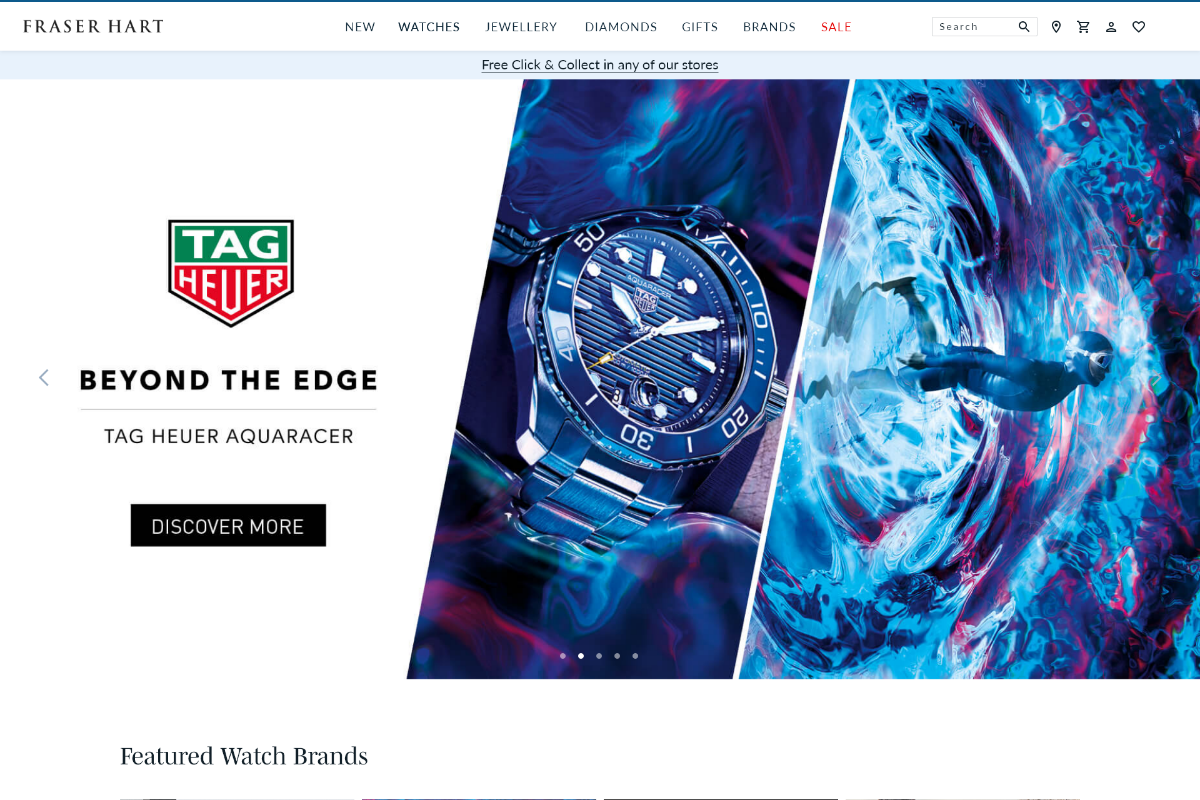
Task: Expand the Watches menu
Action: (x=429, y=27)
